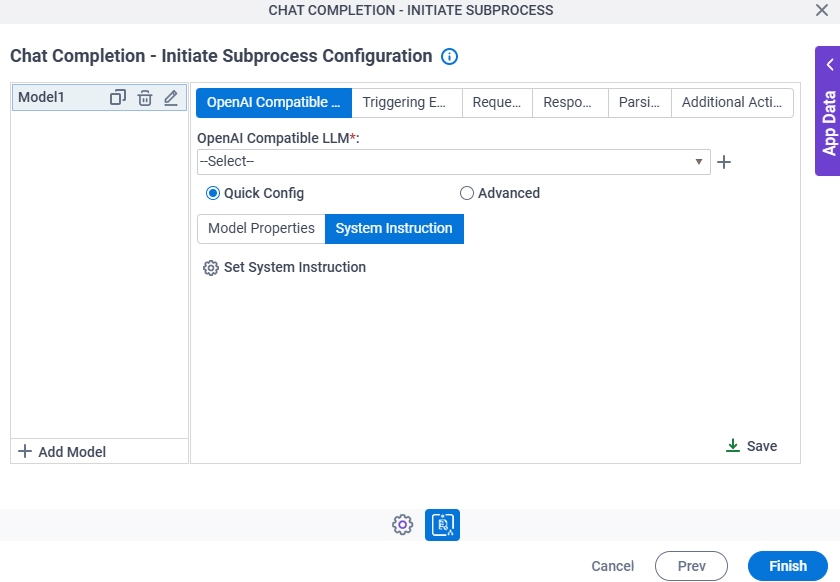Switch to OpenAI Compatible tab
This screenshot has height=582, width=840.
(x=274, y=102)
